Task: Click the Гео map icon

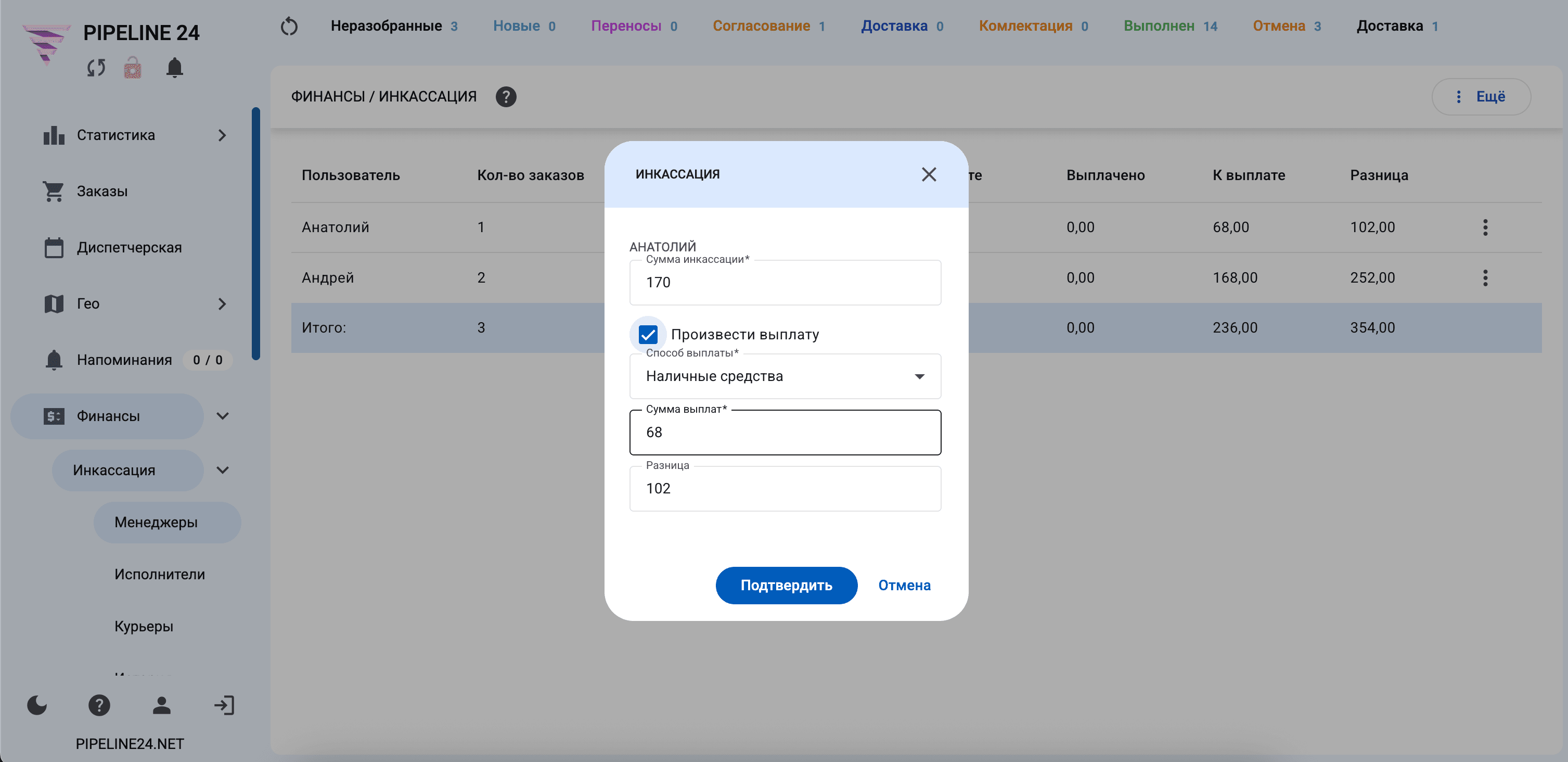Action: point(54,304)
